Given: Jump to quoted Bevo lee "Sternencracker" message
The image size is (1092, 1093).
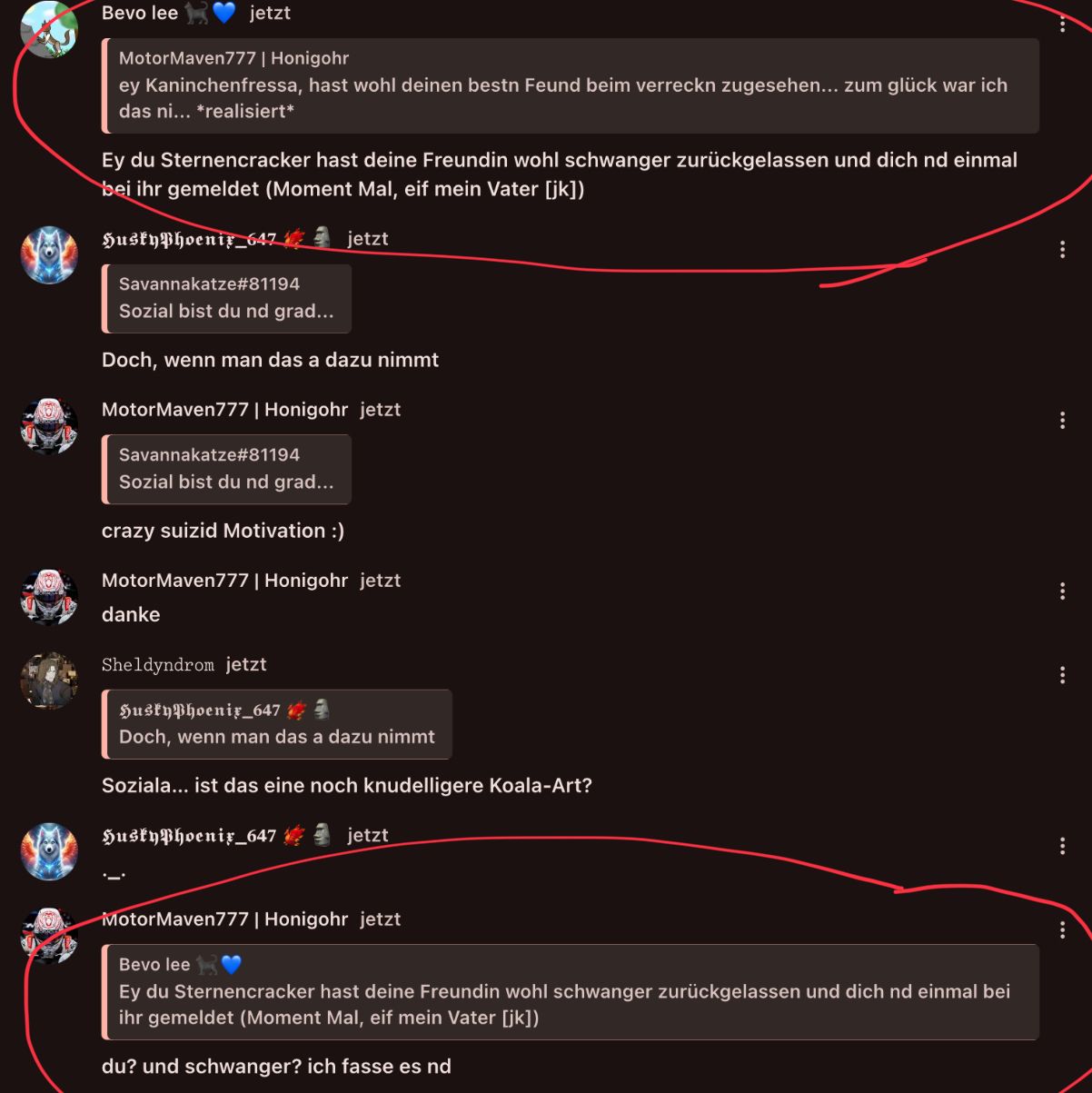Looking at the screenshot, I should [x=571, y=992].
